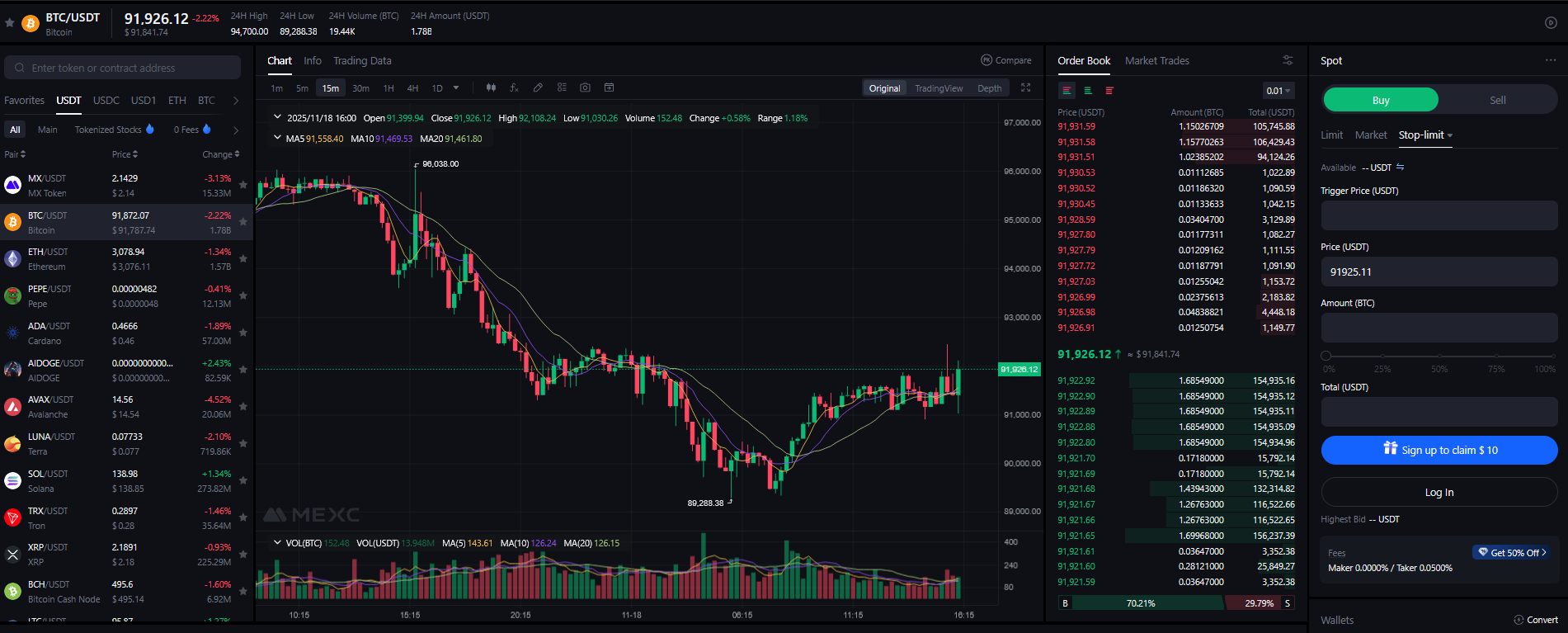Click the ETH/USDT coin icon in pair list
The image size is (1568, 633).
(13, 259)
